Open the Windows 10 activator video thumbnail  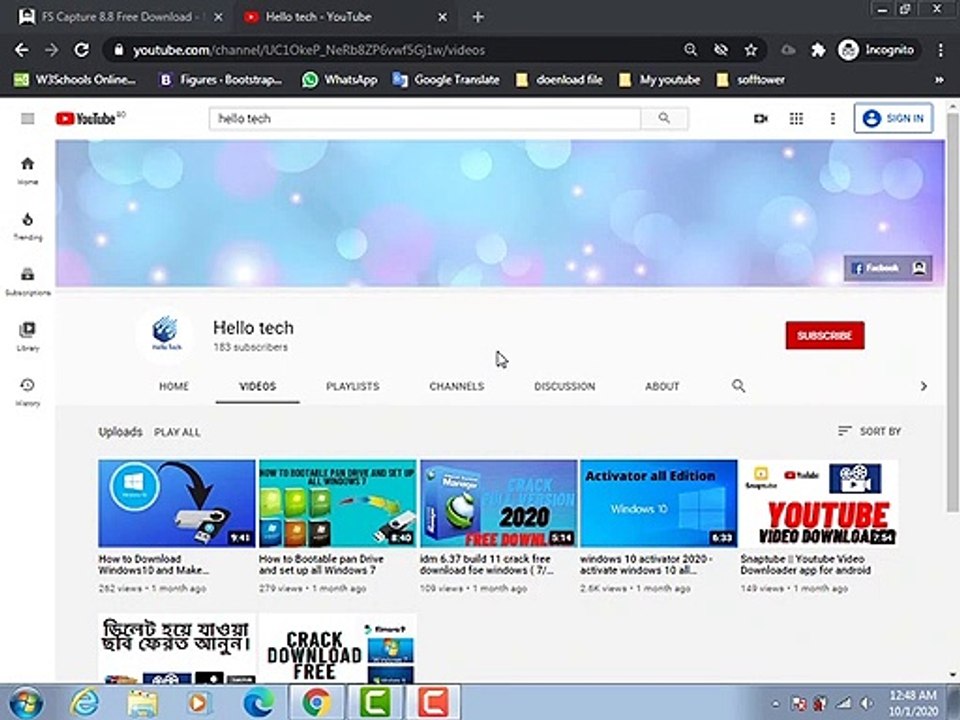pos(659,503)
